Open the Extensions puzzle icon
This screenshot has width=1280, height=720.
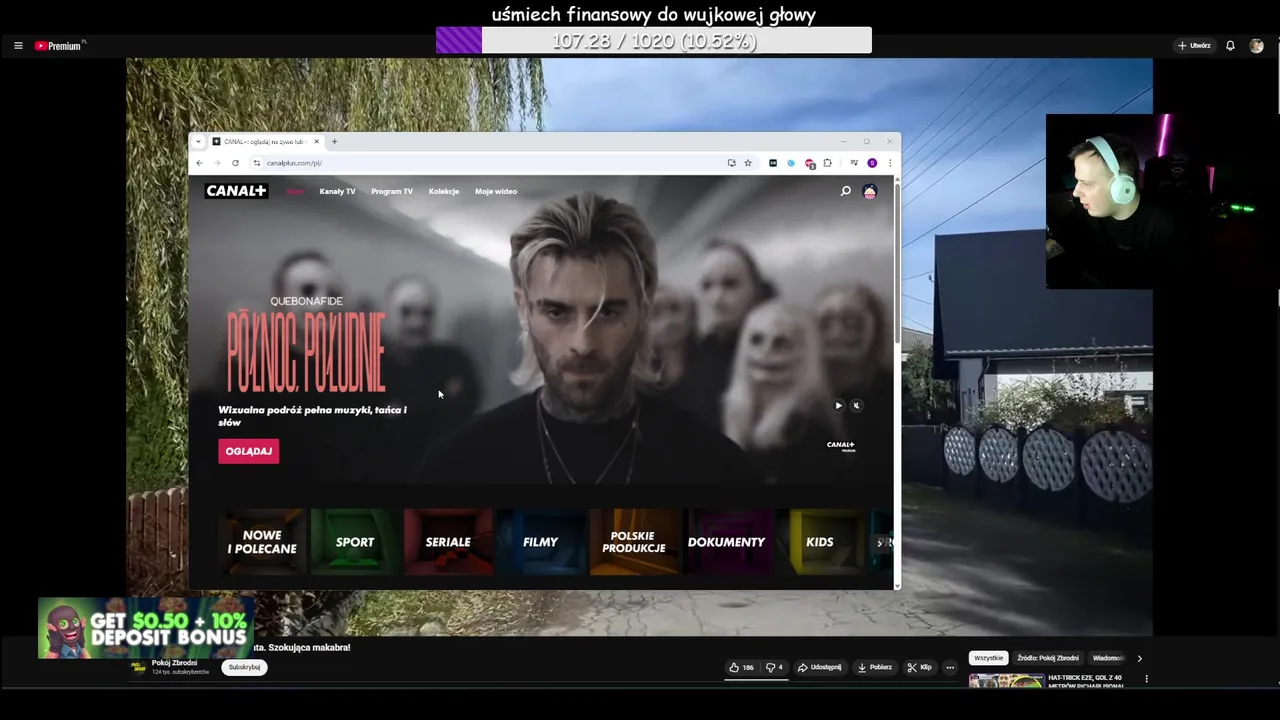coord(827,163)
